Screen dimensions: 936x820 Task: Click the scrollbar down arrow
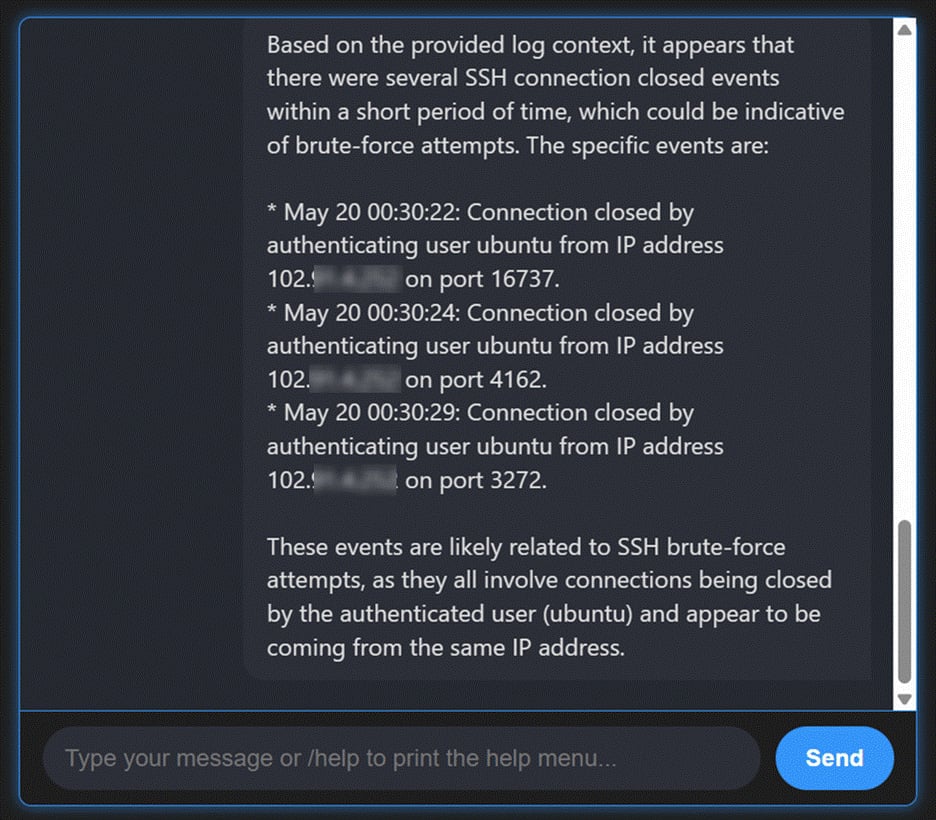904,699
